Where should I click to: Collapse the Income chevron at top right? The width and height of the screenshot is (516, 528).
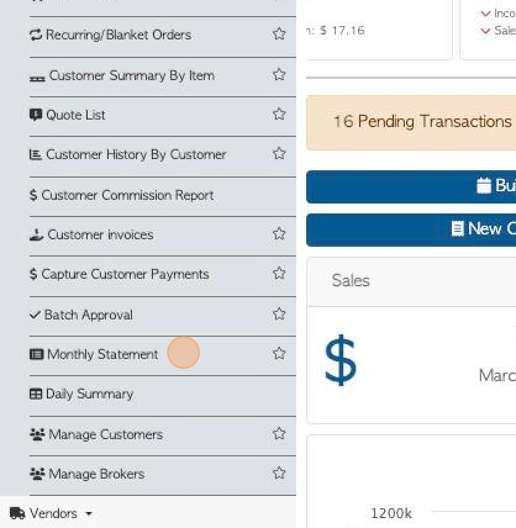pyautogui.click(x=485, y=13)
